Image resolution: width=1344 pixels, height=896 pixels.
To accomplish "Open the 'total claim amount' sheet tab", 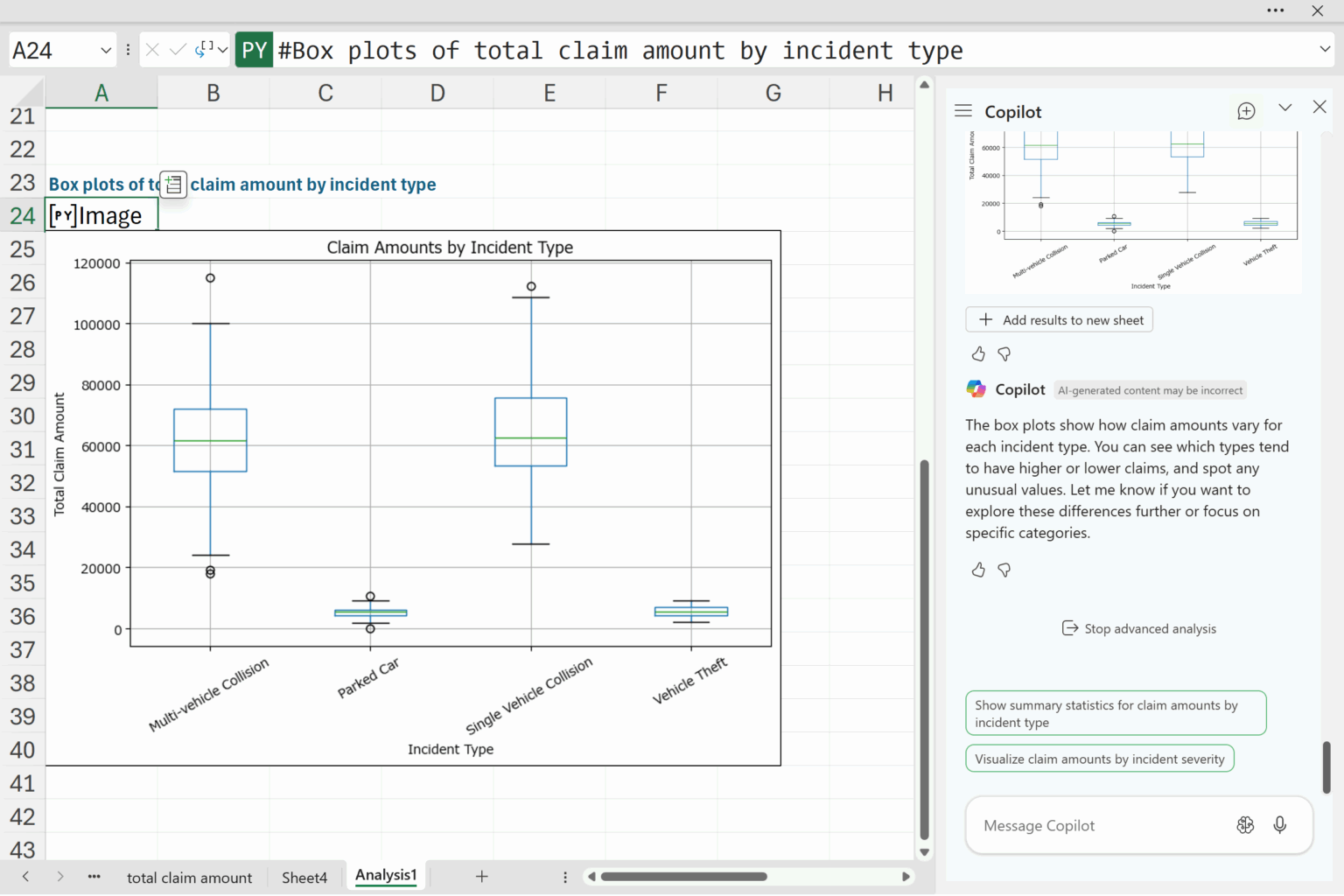I will [189, 878].
